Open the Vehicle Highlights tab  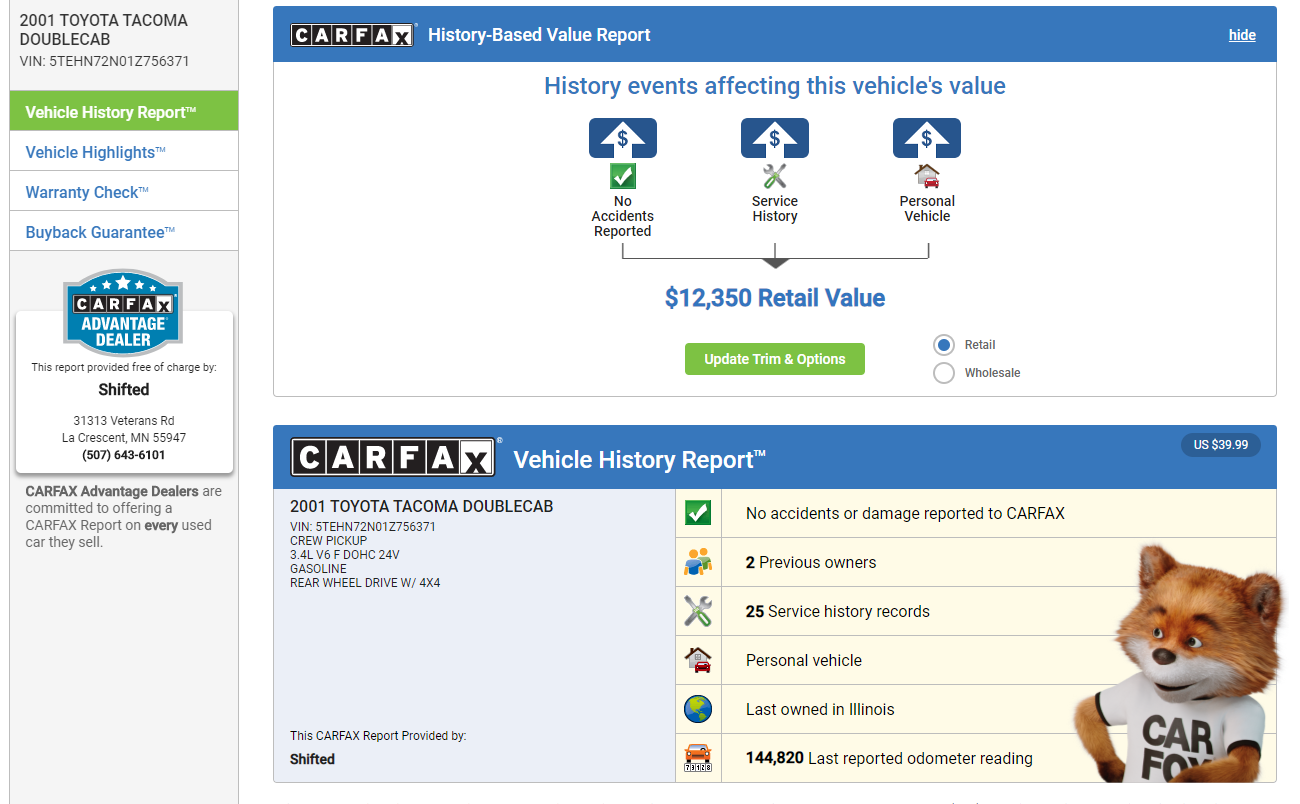tap(124, 152)
